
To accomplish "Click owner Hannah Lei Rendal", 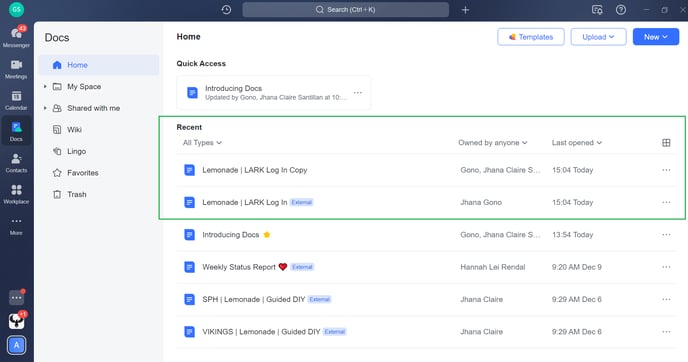I will (492, 267).
